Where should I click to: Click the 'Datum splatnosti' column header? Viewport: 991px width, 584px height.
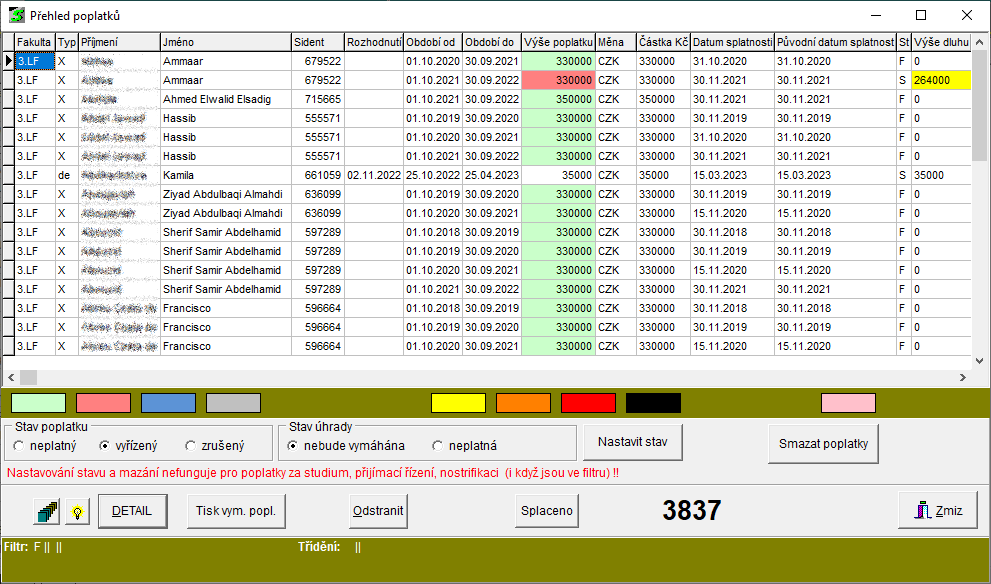732,42
